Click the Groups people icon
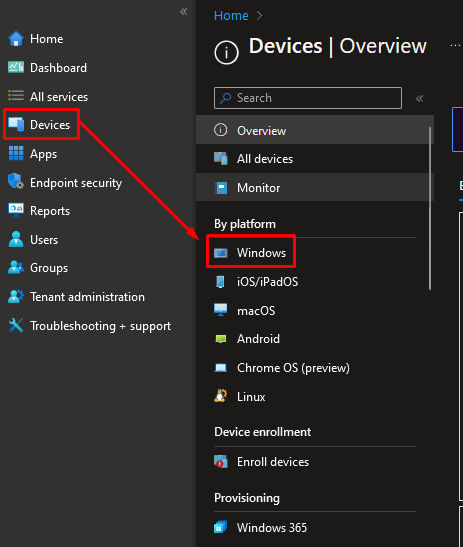 [x=16, y=268]
